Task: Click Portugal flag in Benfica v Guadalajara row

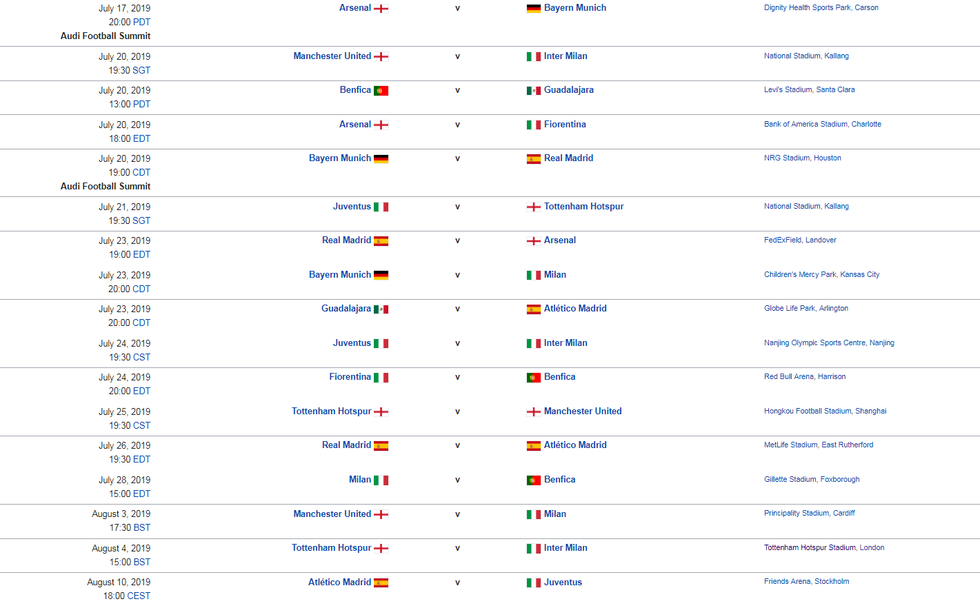Action: point(381,91)
